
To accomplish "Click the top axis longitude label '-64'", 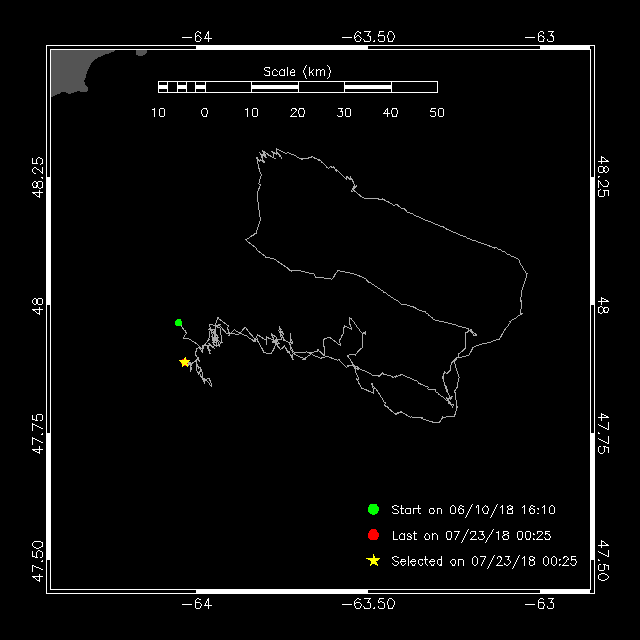I will [197, 37].
